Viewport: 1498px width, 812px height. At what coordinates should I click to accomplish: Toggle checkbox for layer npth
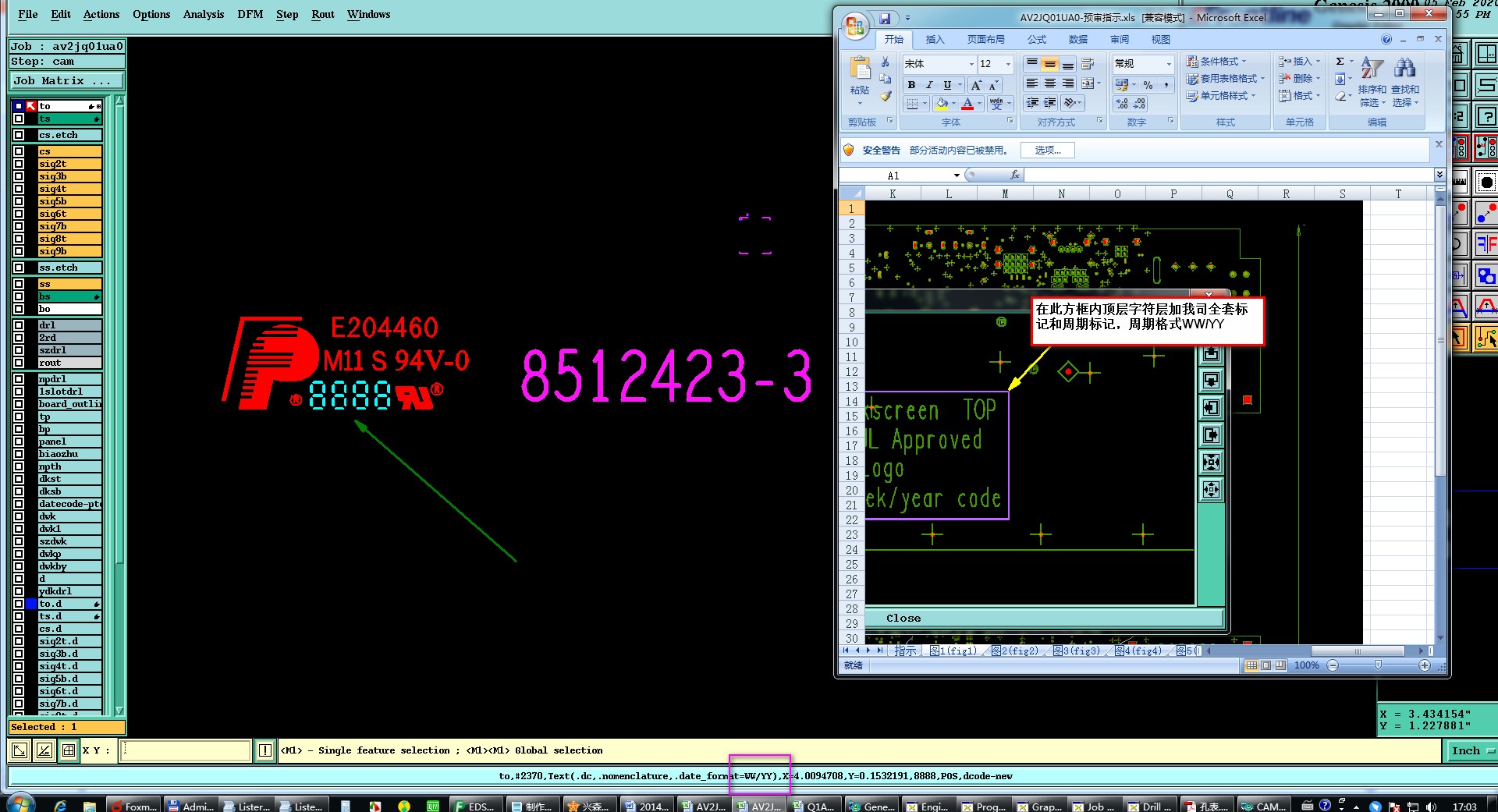[19, 466]
